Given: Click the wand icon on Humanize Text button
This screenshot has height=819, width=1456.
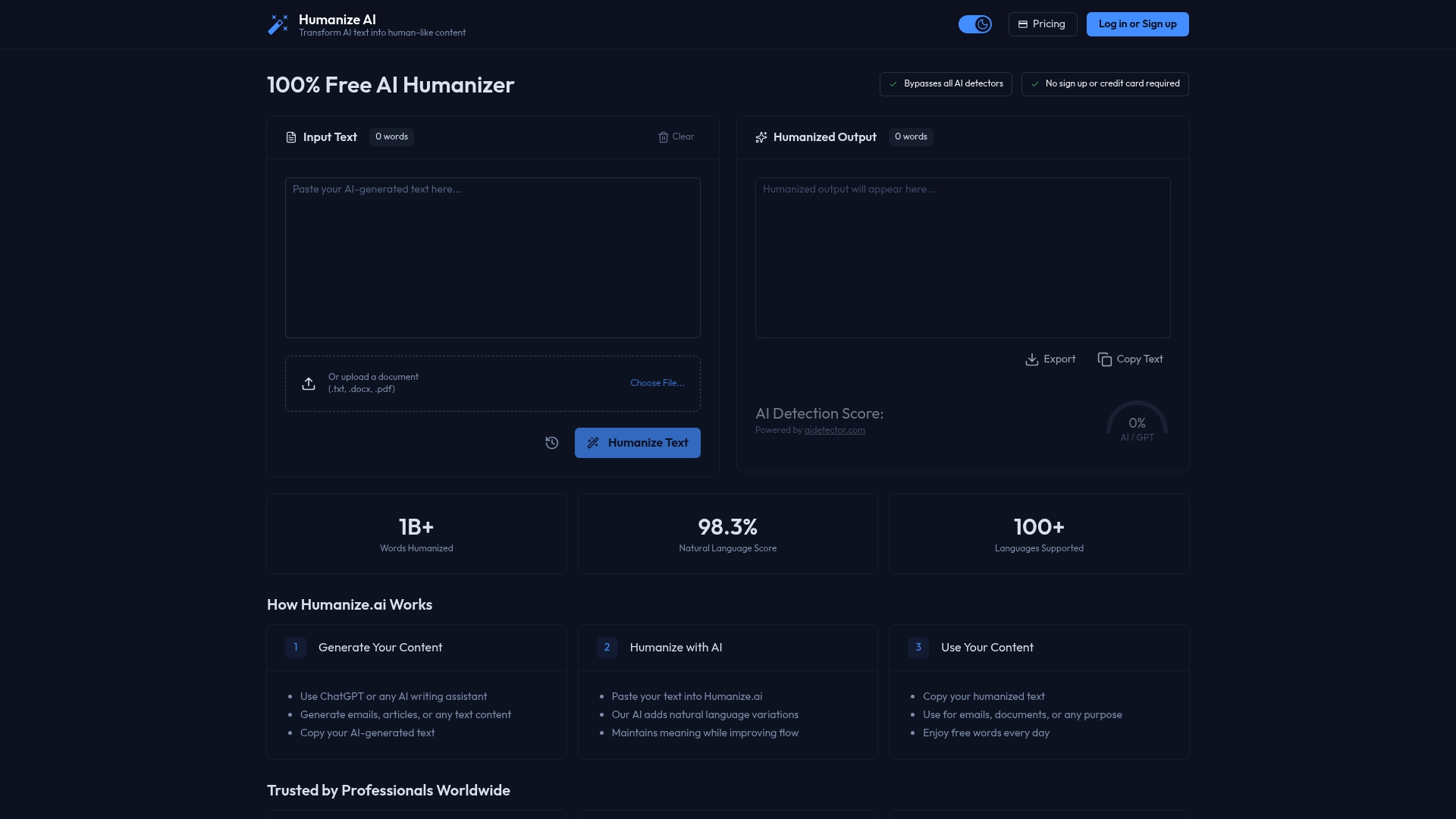Looking at the screenshot, I should click(594, 442).
